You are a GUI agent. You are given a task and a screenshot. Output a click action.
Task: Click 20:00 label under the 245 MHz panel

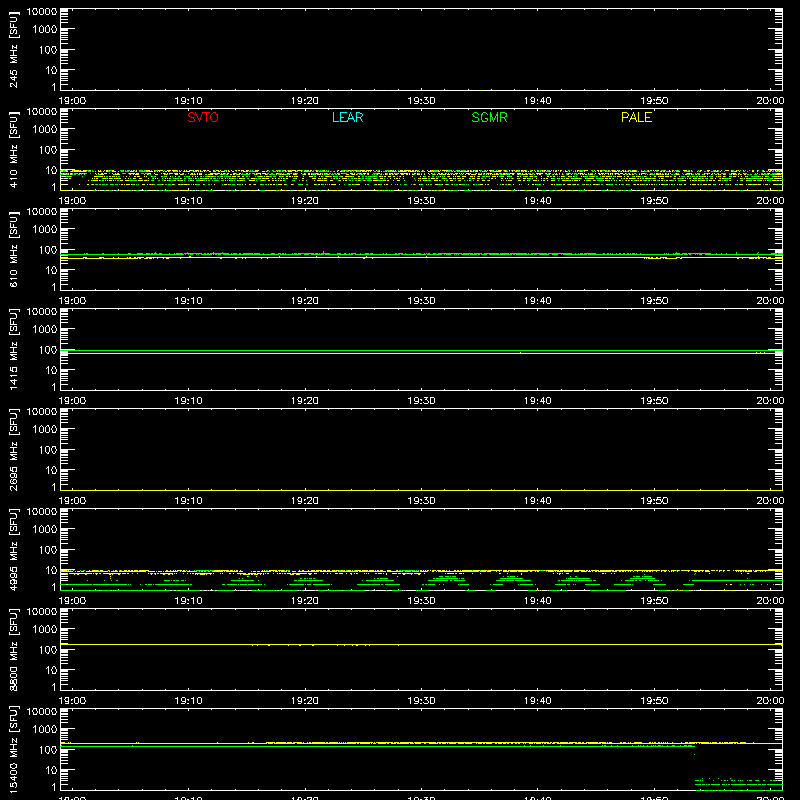click(x=770, y=101)
